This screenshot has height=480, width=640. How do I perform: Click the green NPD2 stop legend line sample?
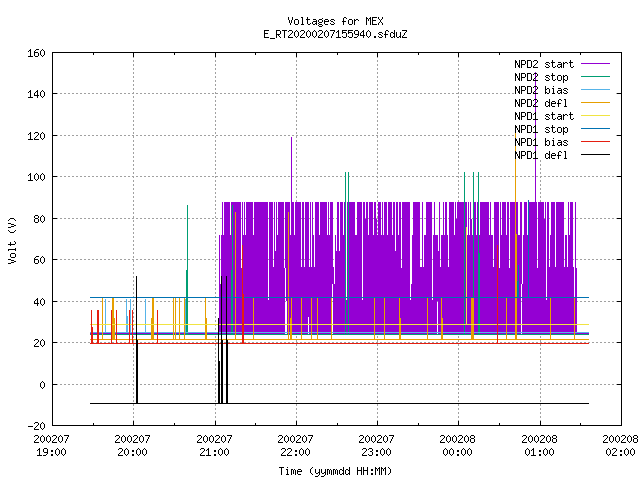pyautogui.click(x=595, y=77)
